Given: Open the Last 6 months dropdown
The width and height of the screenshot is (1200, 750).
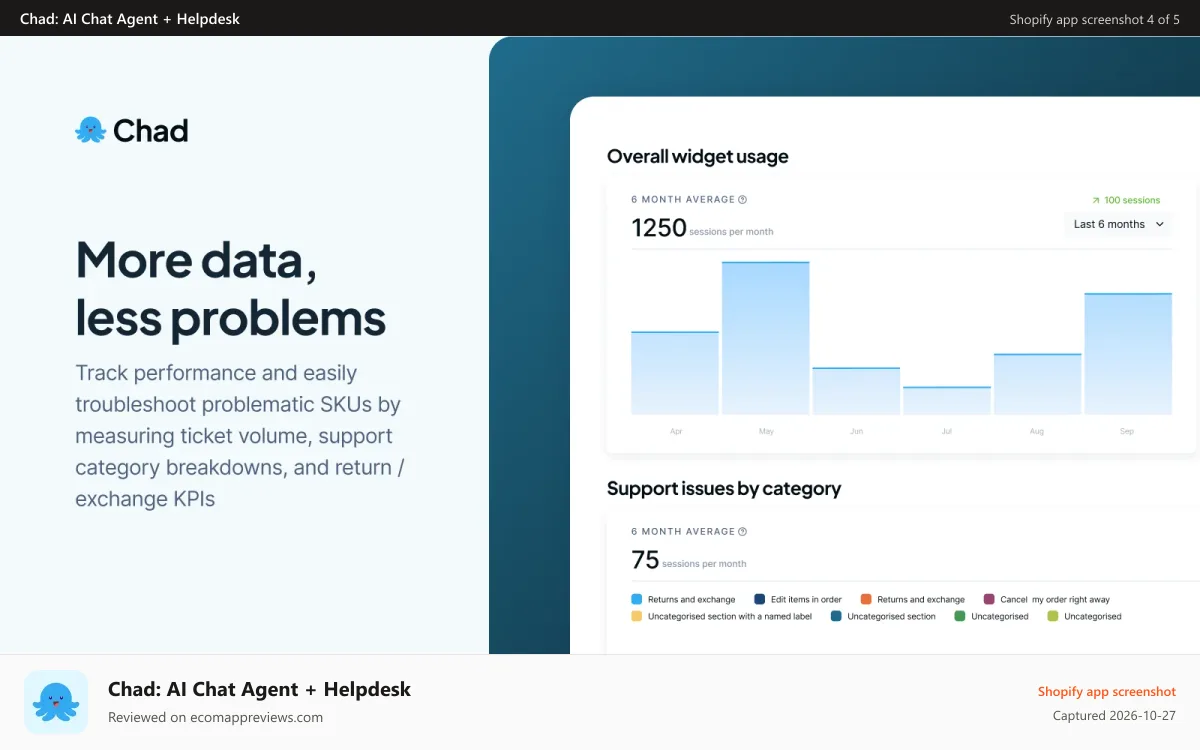Looking at the screenshot, I should tap(1118, 224).
